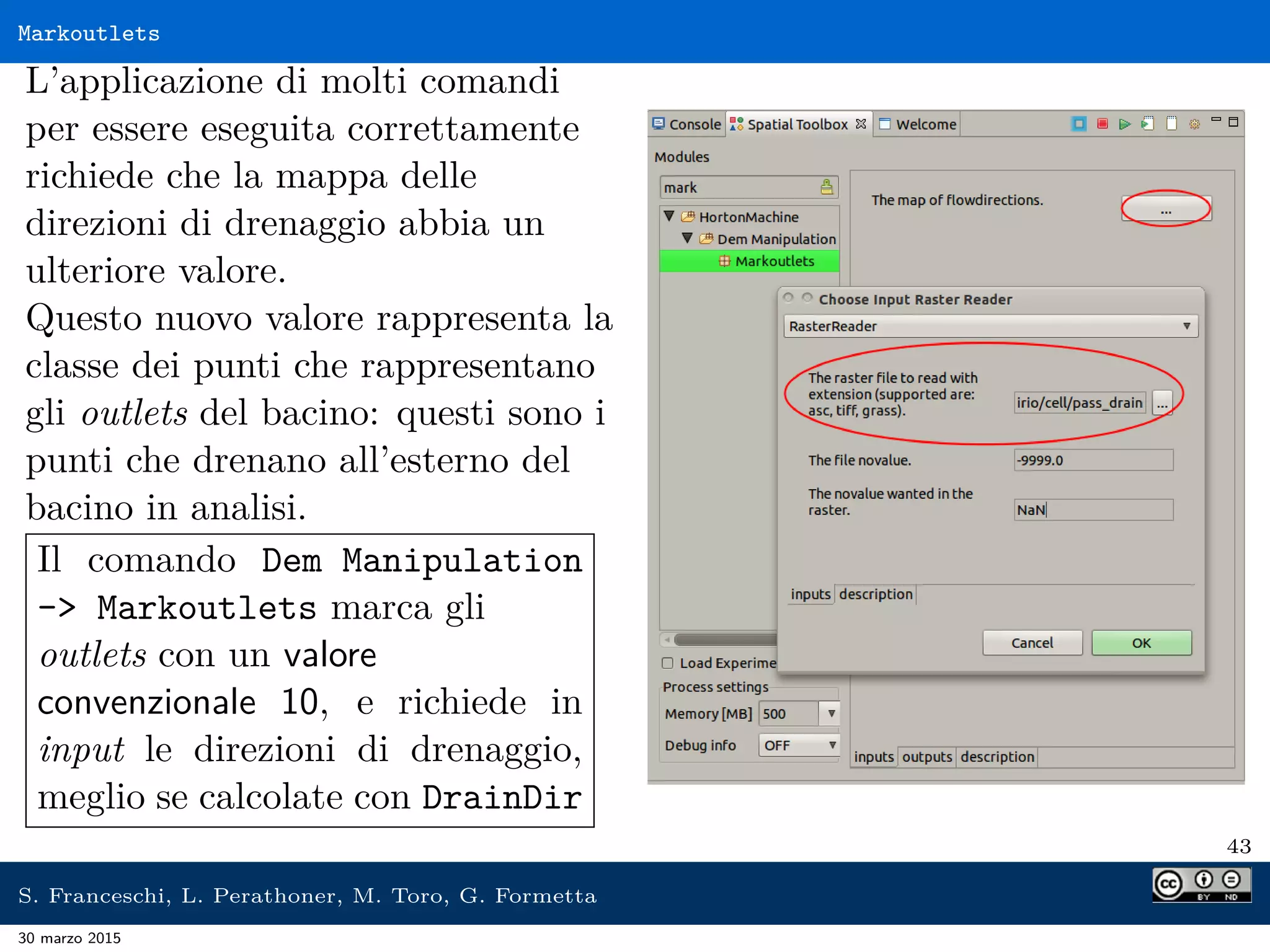Open the RasterReader dropdown
Viewport: 1270px width, 952px height.
point(990,326)
